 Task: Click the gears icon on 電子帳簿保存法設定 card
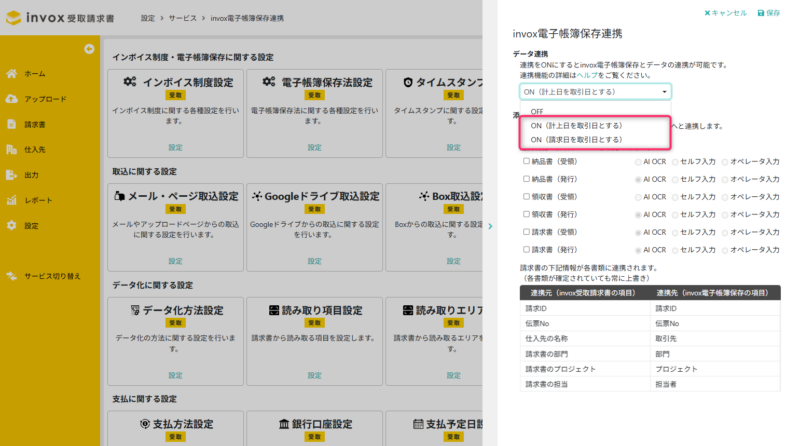[x=269, y=82]
